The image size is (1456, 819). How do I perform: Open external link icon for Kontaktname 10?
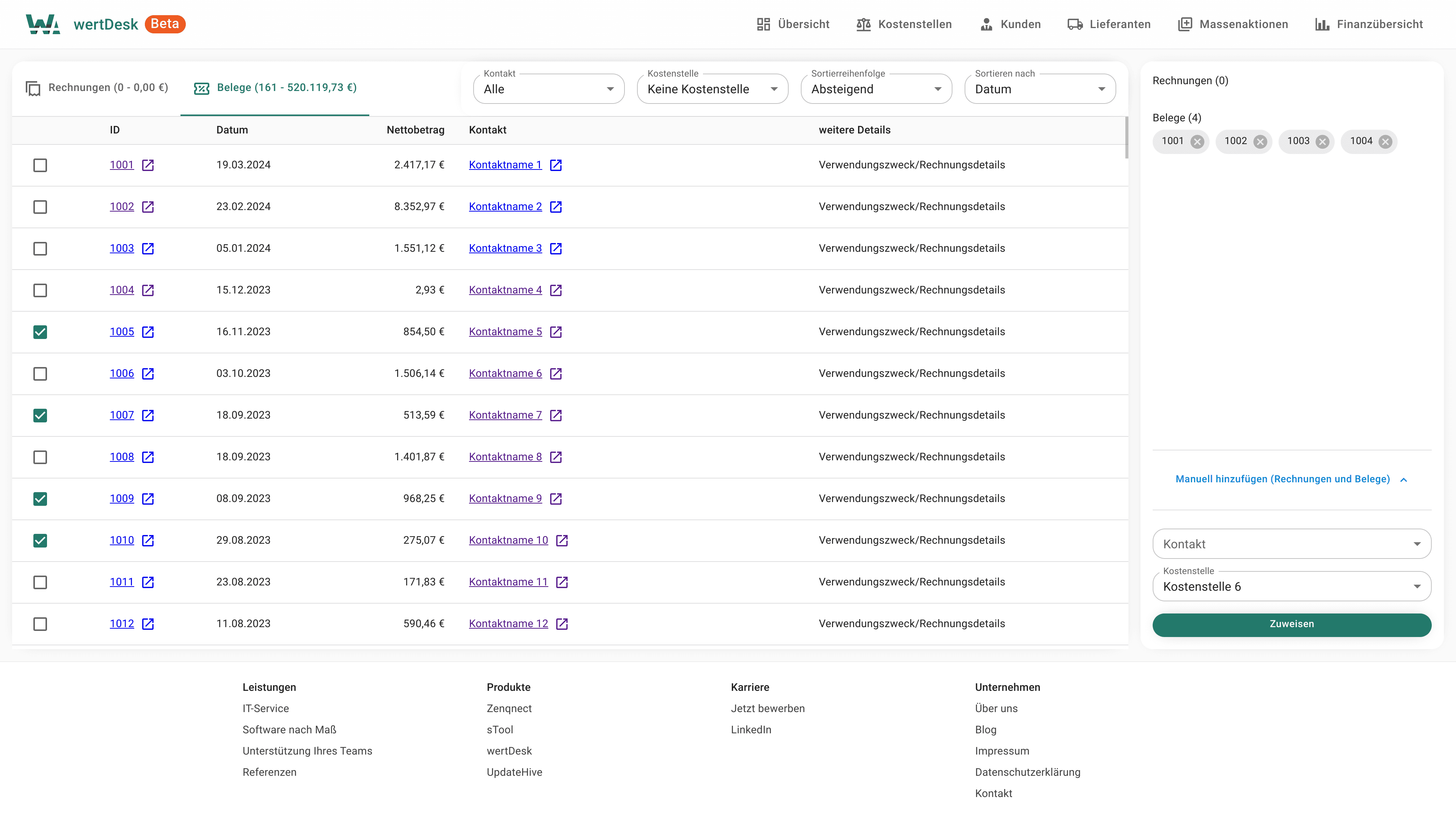pyautogui.click(x=562, y=540)
